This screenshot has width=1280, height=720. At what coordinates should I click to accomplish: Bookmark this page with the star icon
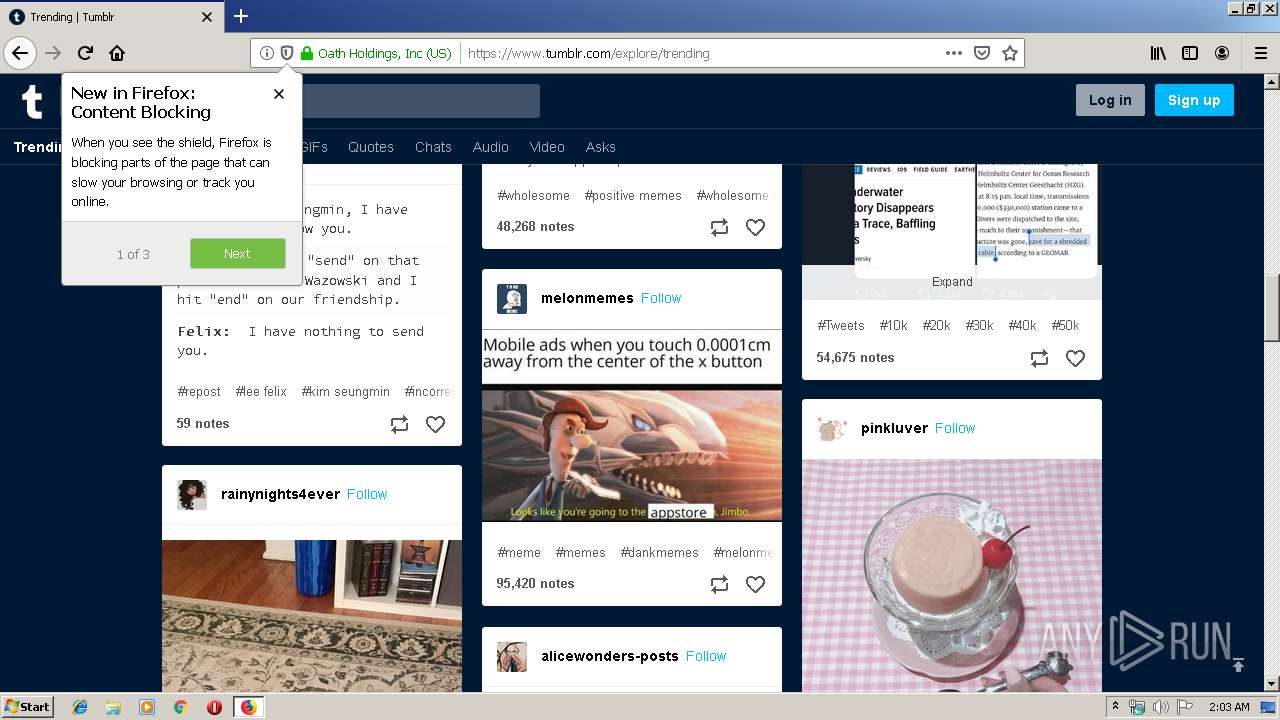(1010, 53)
